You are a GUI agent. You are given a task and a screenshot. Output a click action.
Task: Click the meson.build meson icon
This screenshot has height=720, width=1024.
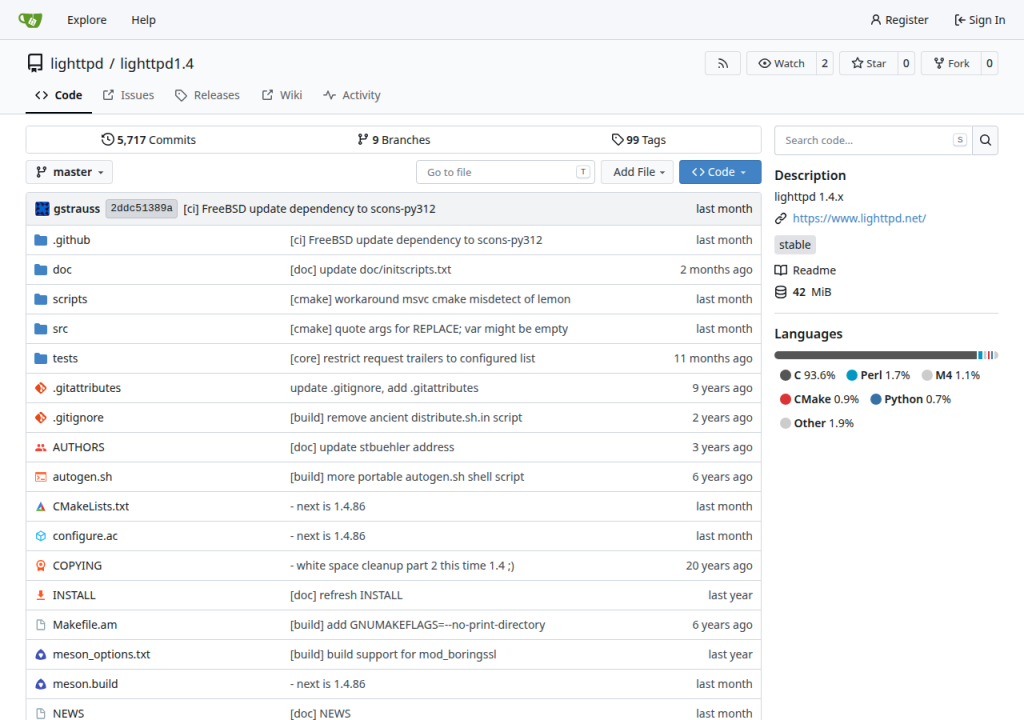(x=40, y=684)
